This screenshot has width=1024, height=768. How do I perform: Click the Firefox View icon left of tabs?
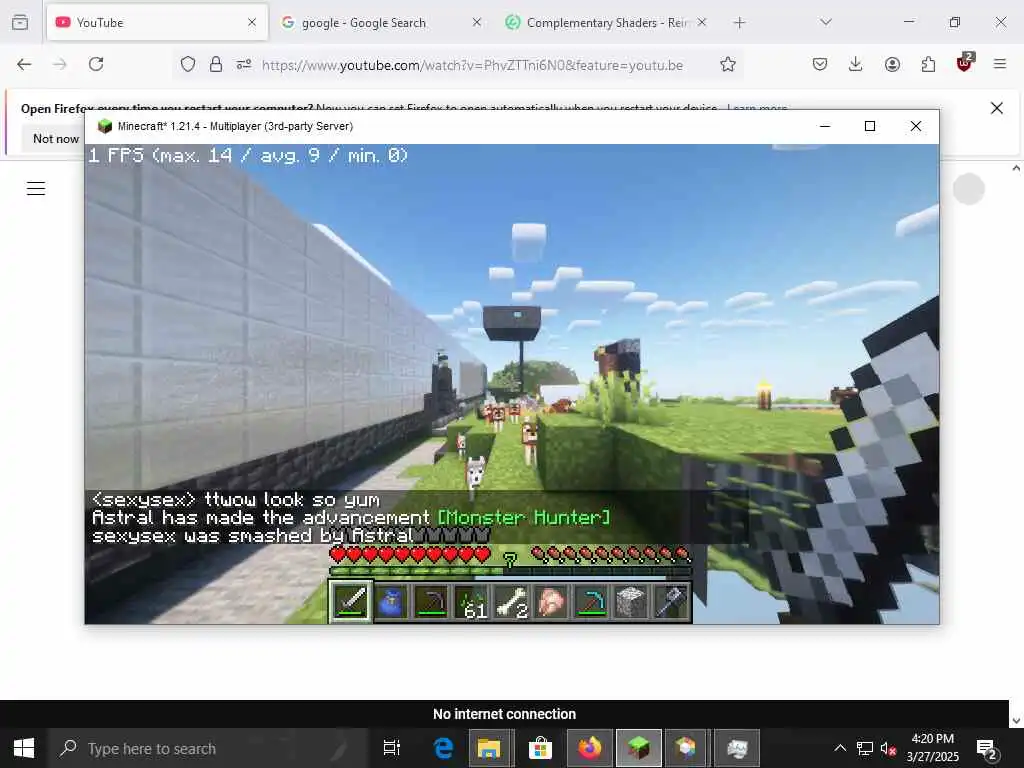[x=20, y=22]
